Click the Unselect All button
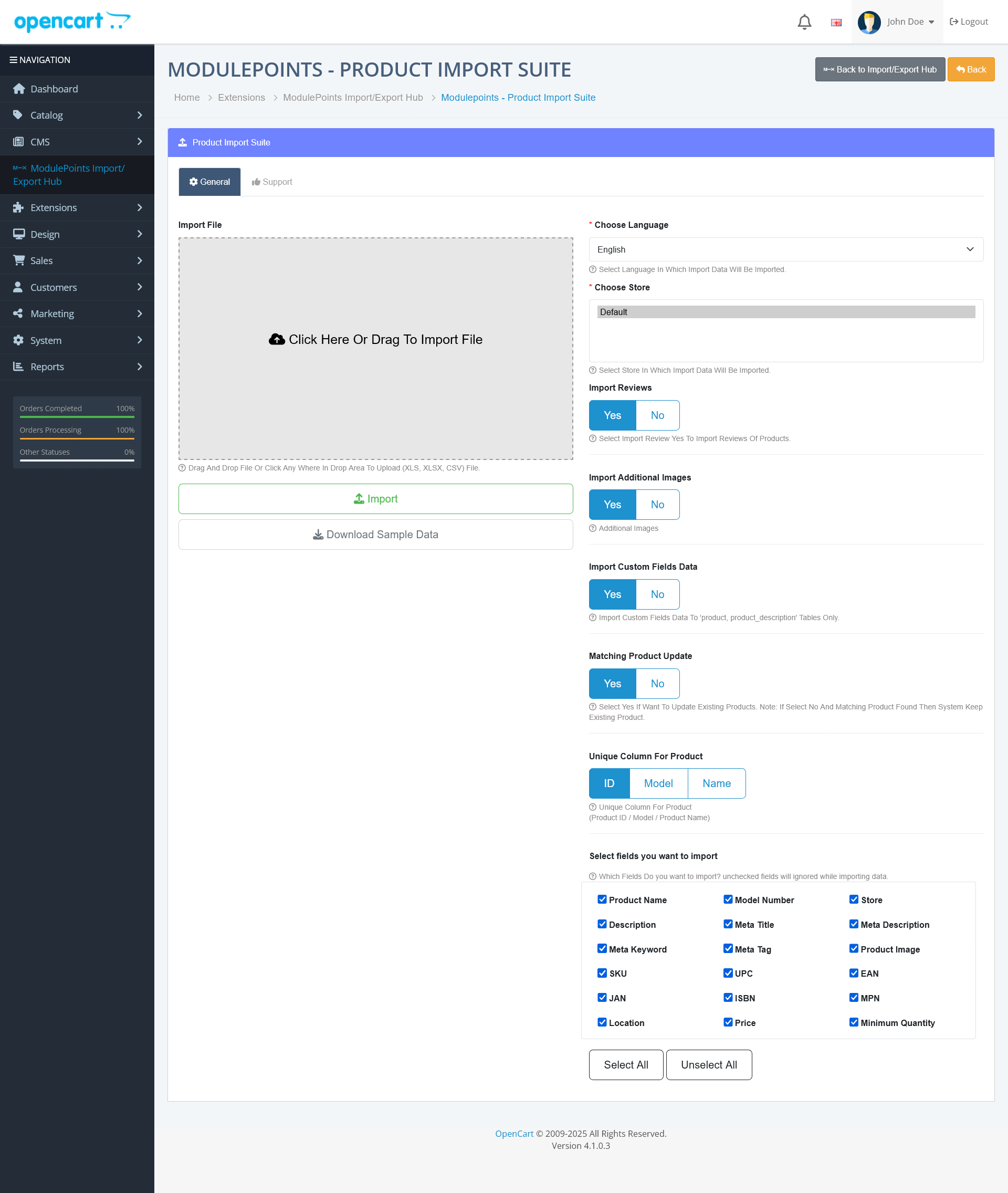The width and height of the screenshot is (1008, 1193). [709, 1064]
